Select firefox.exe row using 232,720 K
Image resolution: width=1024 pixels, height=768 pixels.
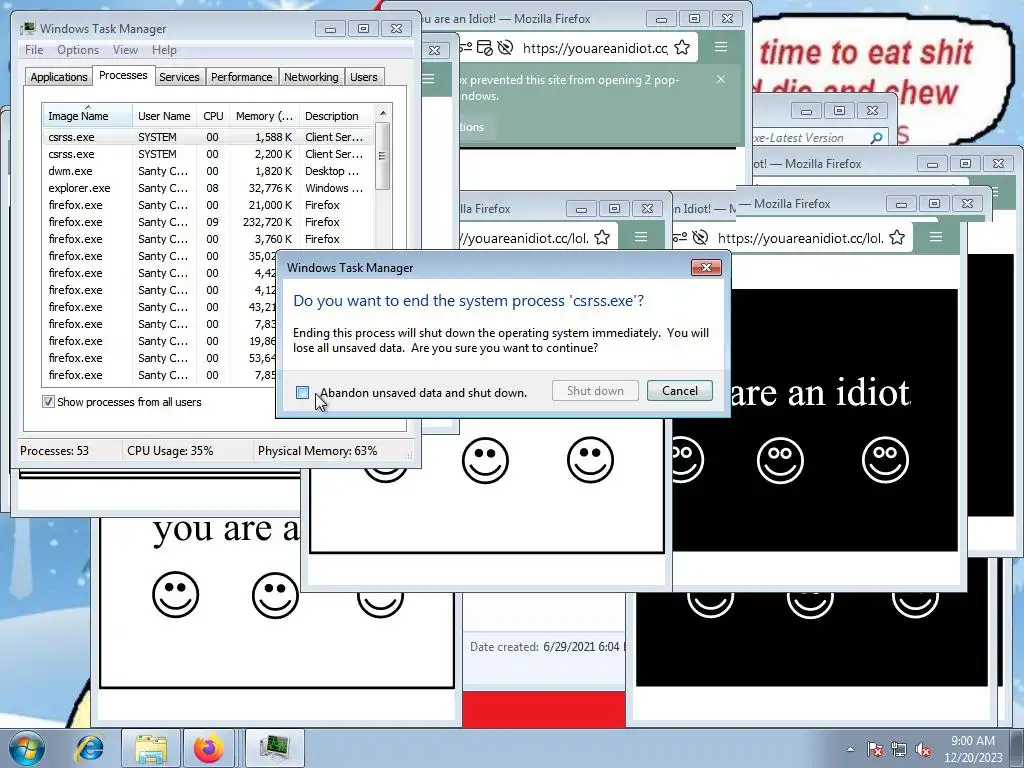point(209,222)
